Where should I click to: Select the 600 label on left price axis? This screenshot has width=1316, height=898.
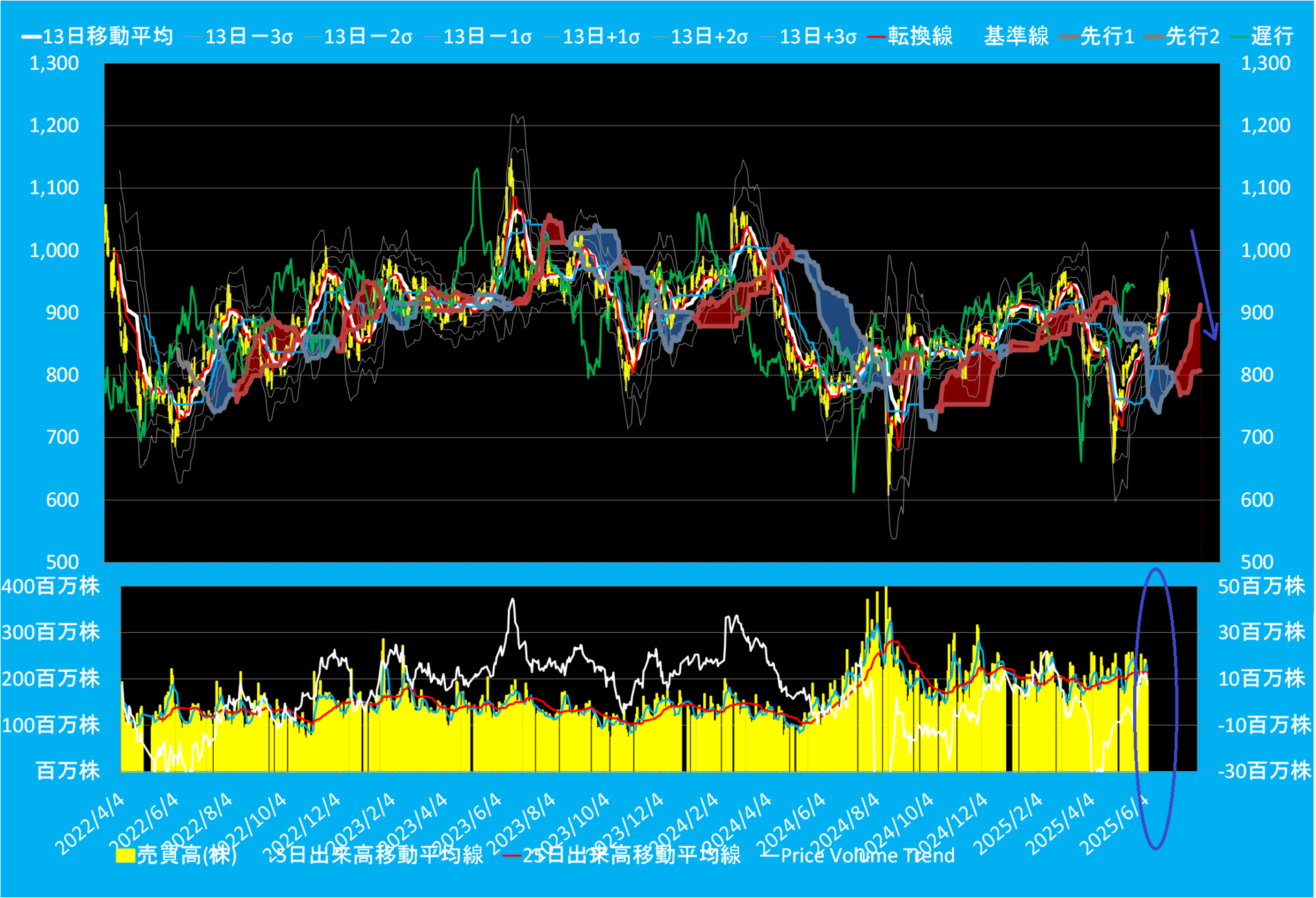[62, 500]
